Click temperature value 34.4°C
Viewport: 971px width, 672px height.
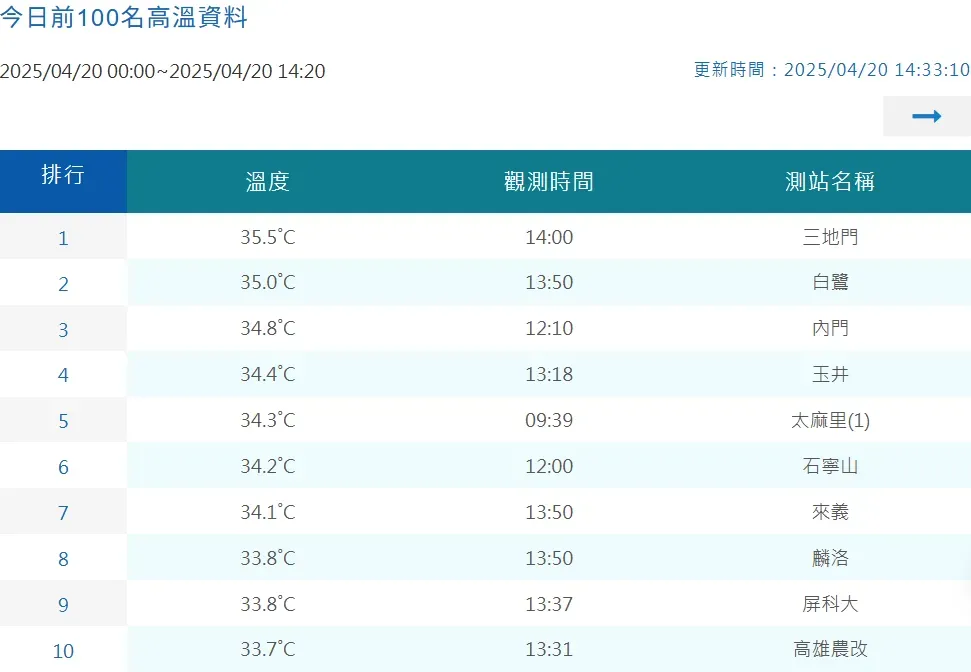[x=268, y=374]
